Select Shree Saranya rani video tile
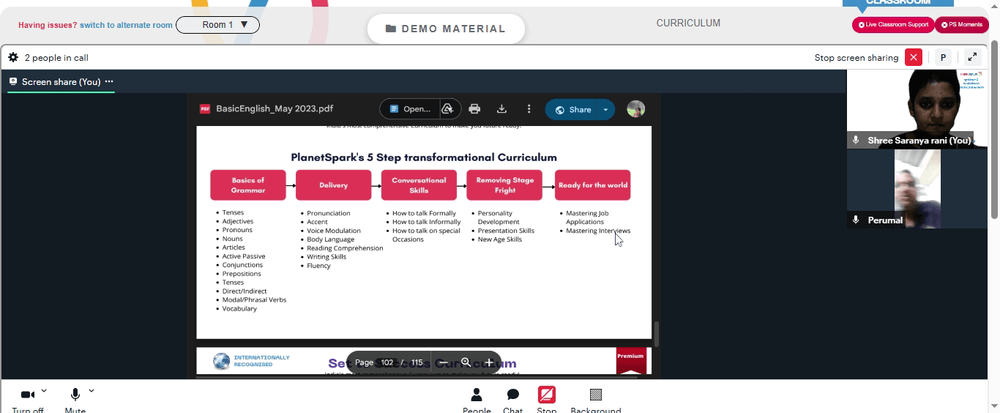Viewport: 1000px width, 413px height. (x=917, y=109)
